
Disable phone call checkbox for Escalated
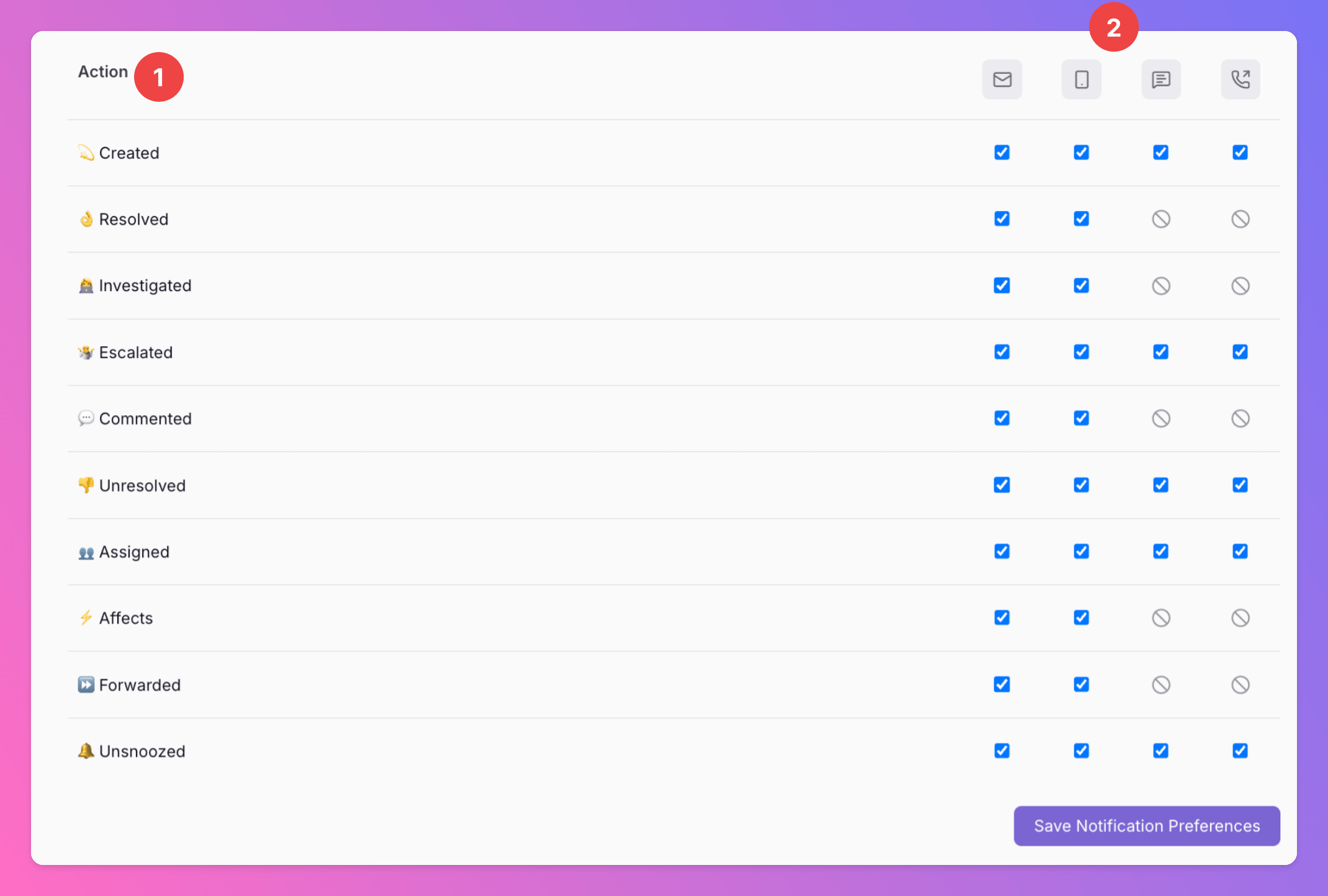1240,352
